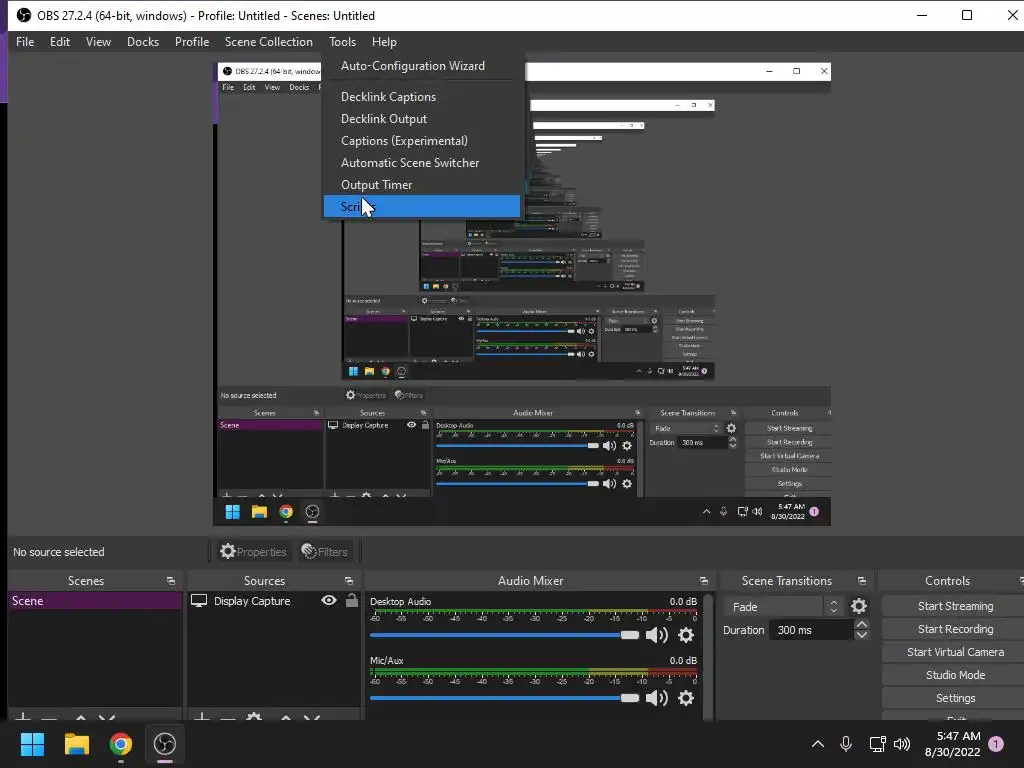Open Desktop Audio settings gear
The width and height of the screenshot is (1024, 768).
click(686, 635)
